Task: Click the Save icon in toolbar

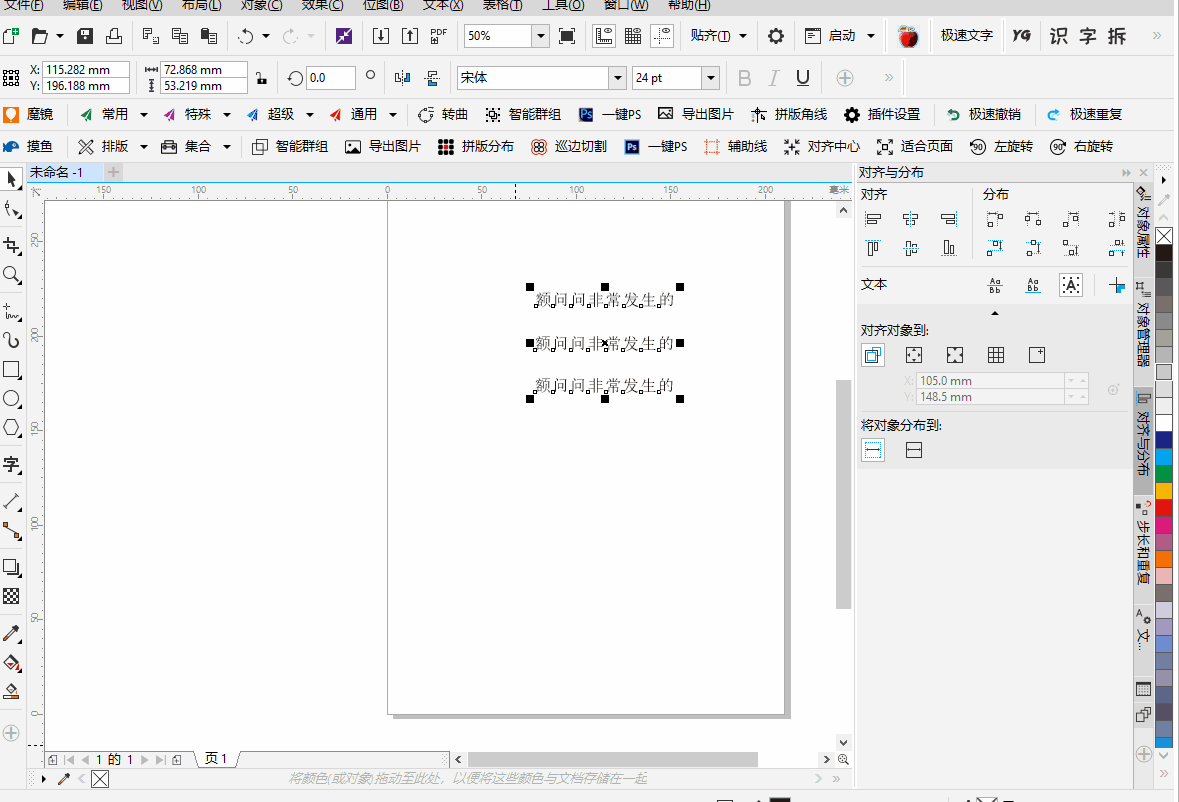Action: pyautogui.click(x=85, y=35)
